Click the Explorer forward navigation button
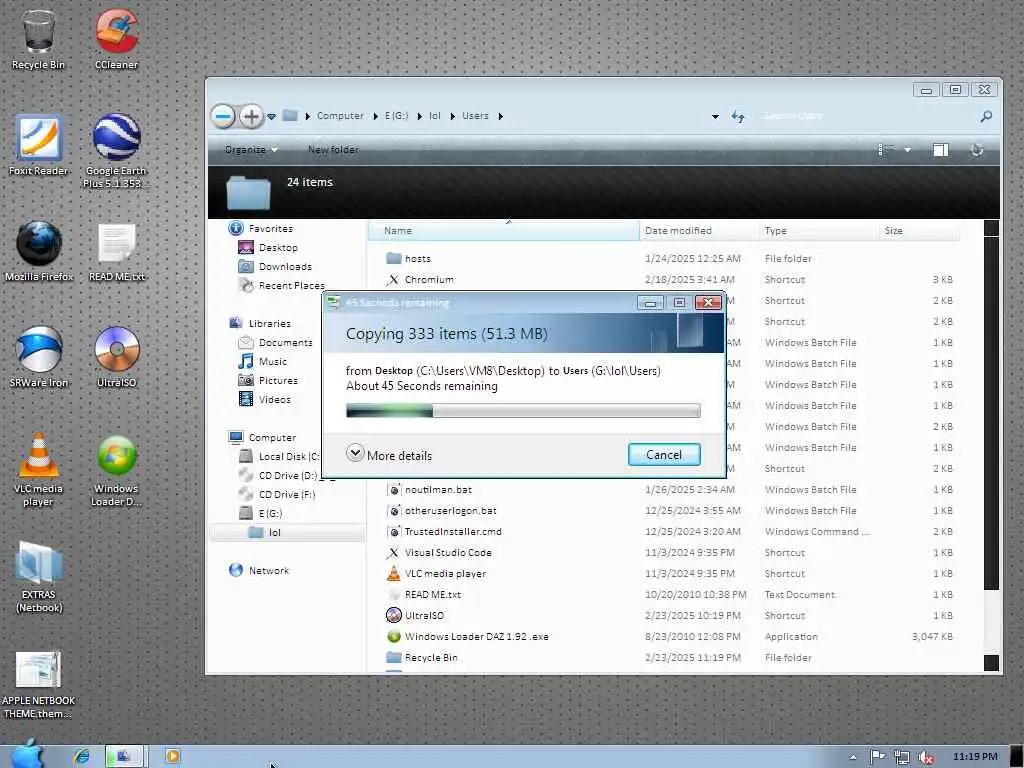Image resolution: width=1024 pixels, height=768 pixels. pyautogui.click(x=251, y=116)
